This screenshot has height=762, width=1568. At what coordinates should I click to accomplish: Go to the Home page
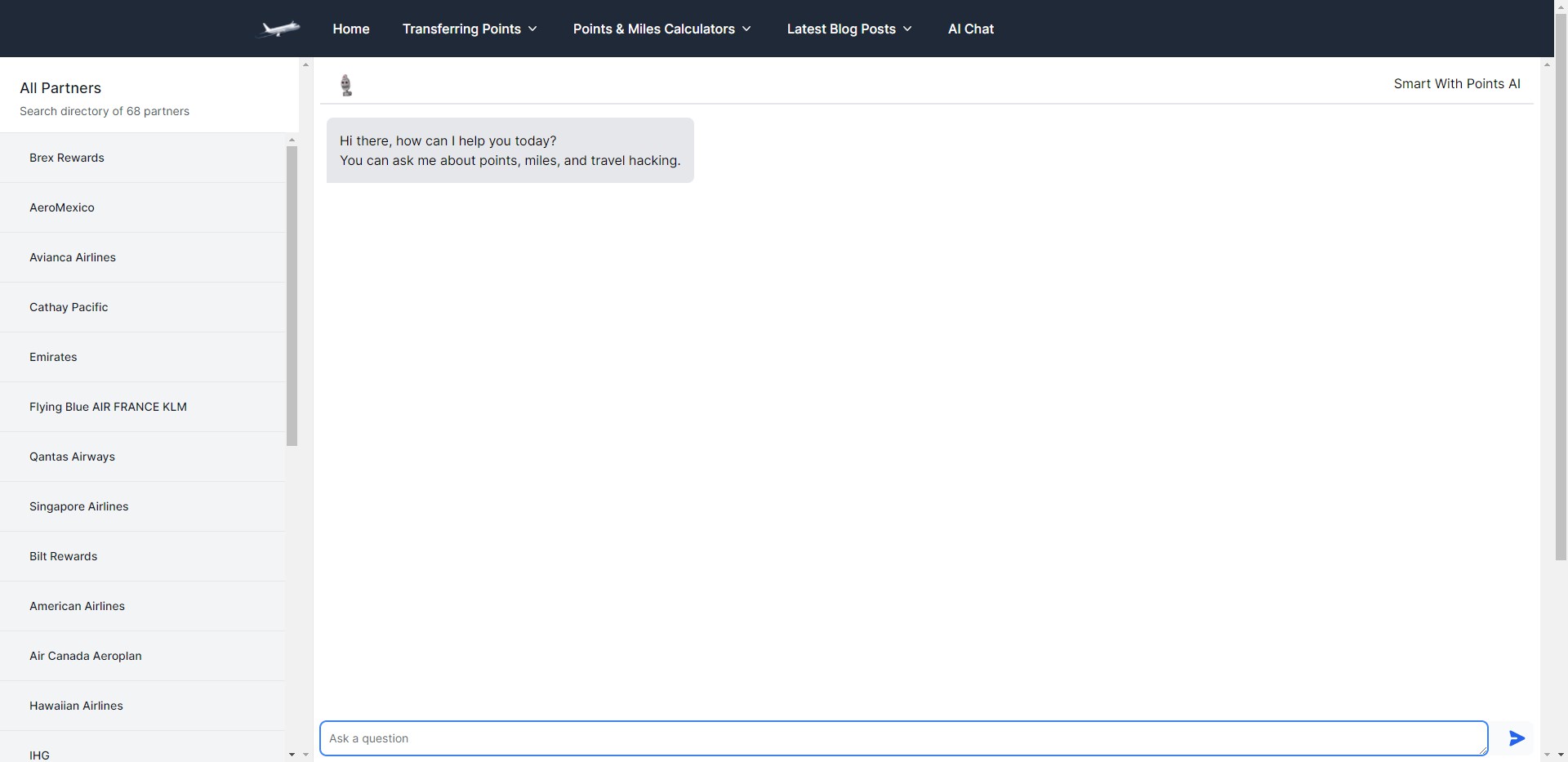click(x=351, y=29)
